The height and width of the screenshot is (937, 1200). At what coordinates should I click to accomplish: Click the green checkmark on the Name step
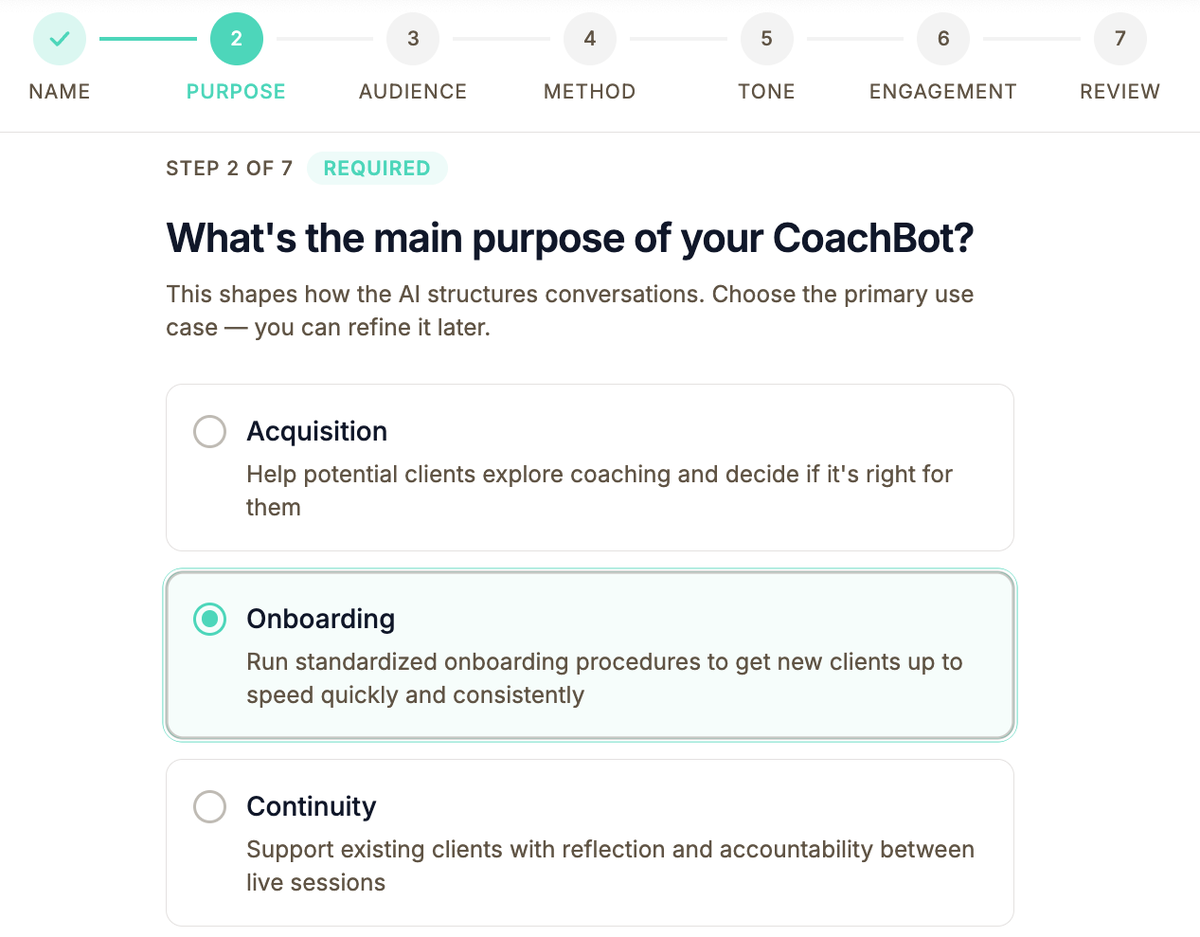pos(59,38)
